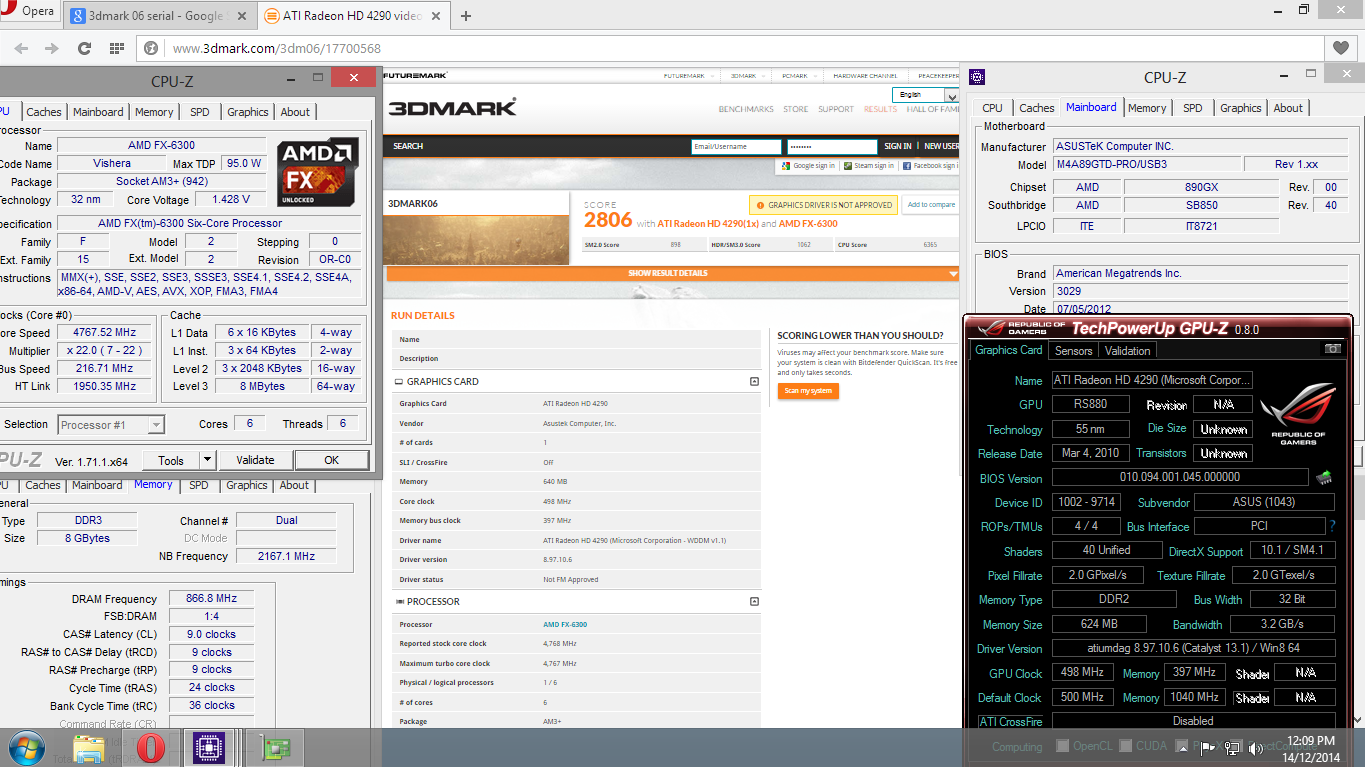Image resolution: width=1365 pixels, height=767 pixels.
Task: Click the SEARCH label on dark bar
Action: 408,146
